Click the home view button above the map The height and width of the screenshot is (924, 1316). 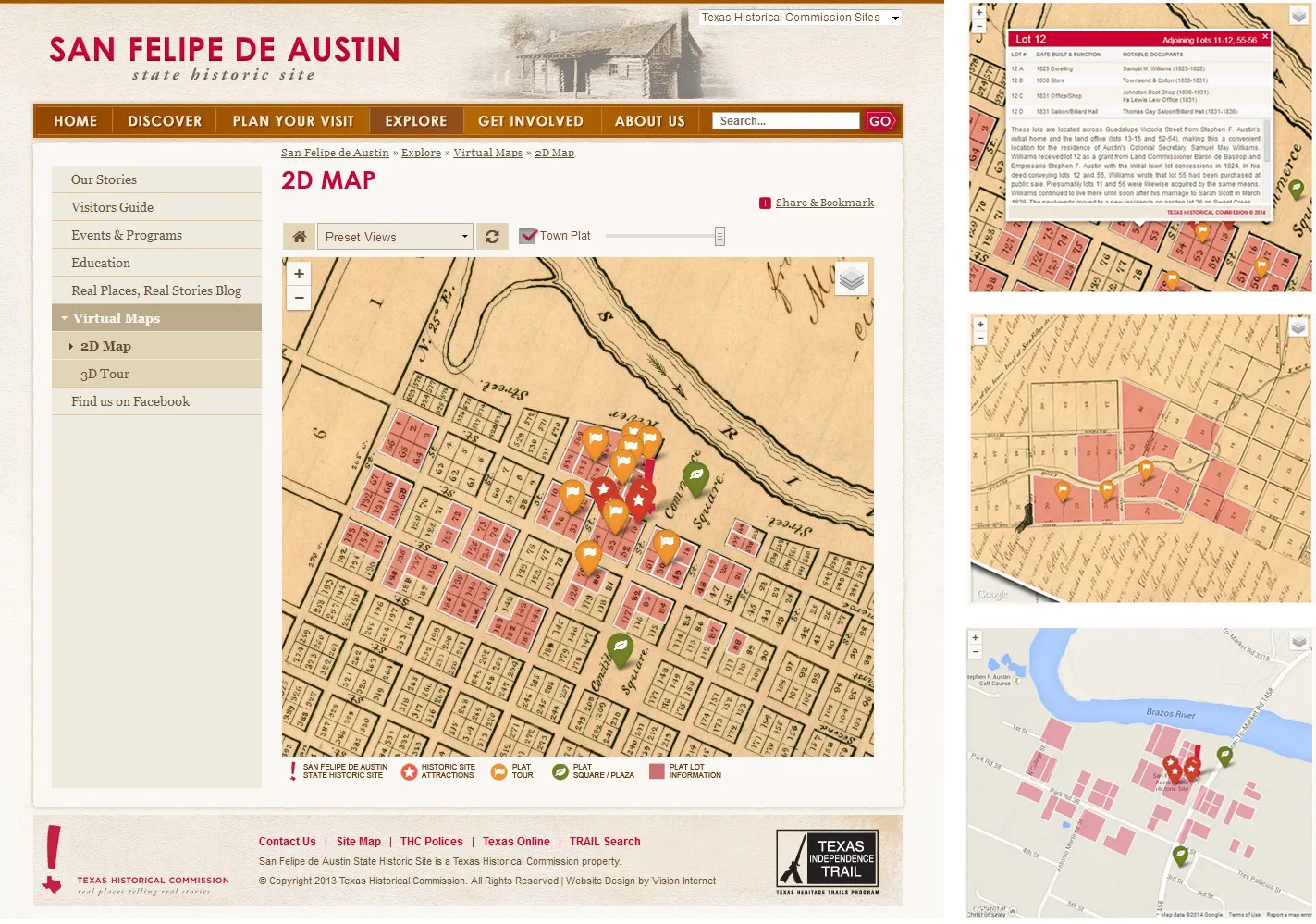[299, 237]
